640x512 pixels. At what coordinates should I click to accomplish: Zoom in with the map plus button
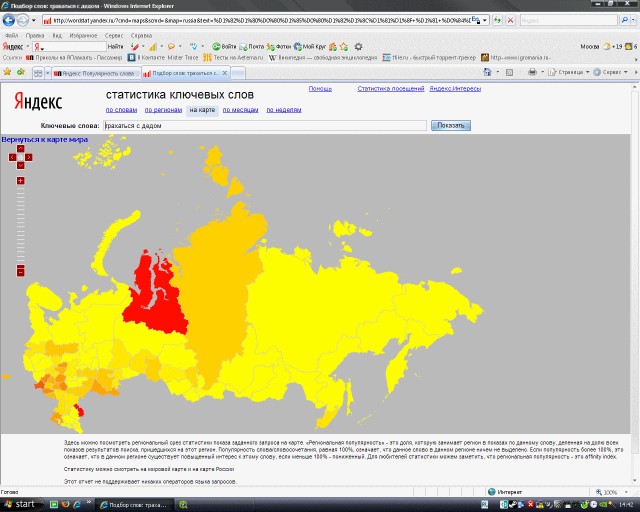(x=20, y=180)
